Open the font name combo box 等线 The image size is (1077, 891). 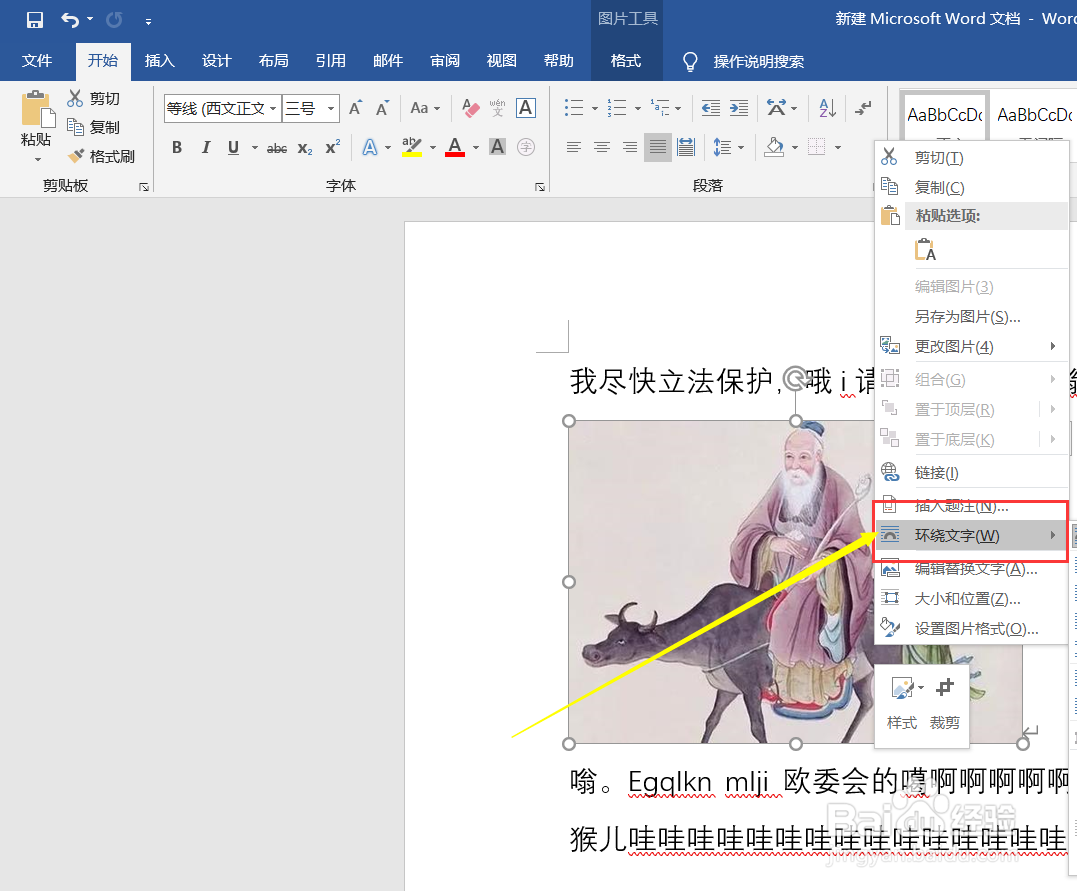point(223,109)
